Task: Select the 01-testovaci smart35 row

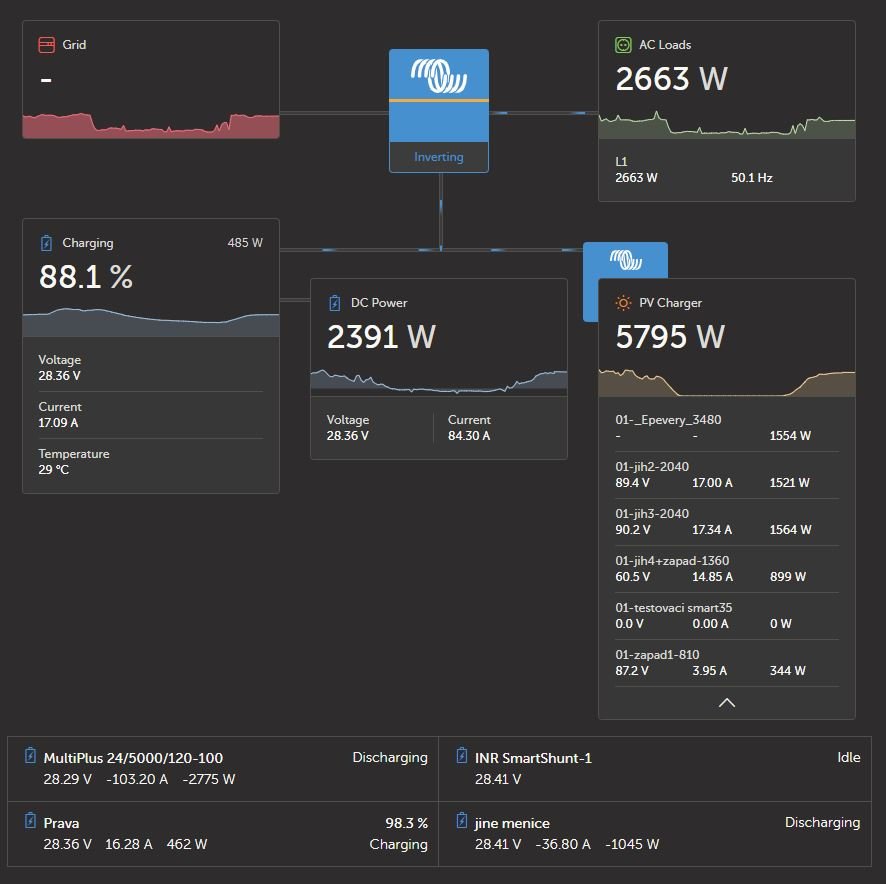Action: click(726, 616)
